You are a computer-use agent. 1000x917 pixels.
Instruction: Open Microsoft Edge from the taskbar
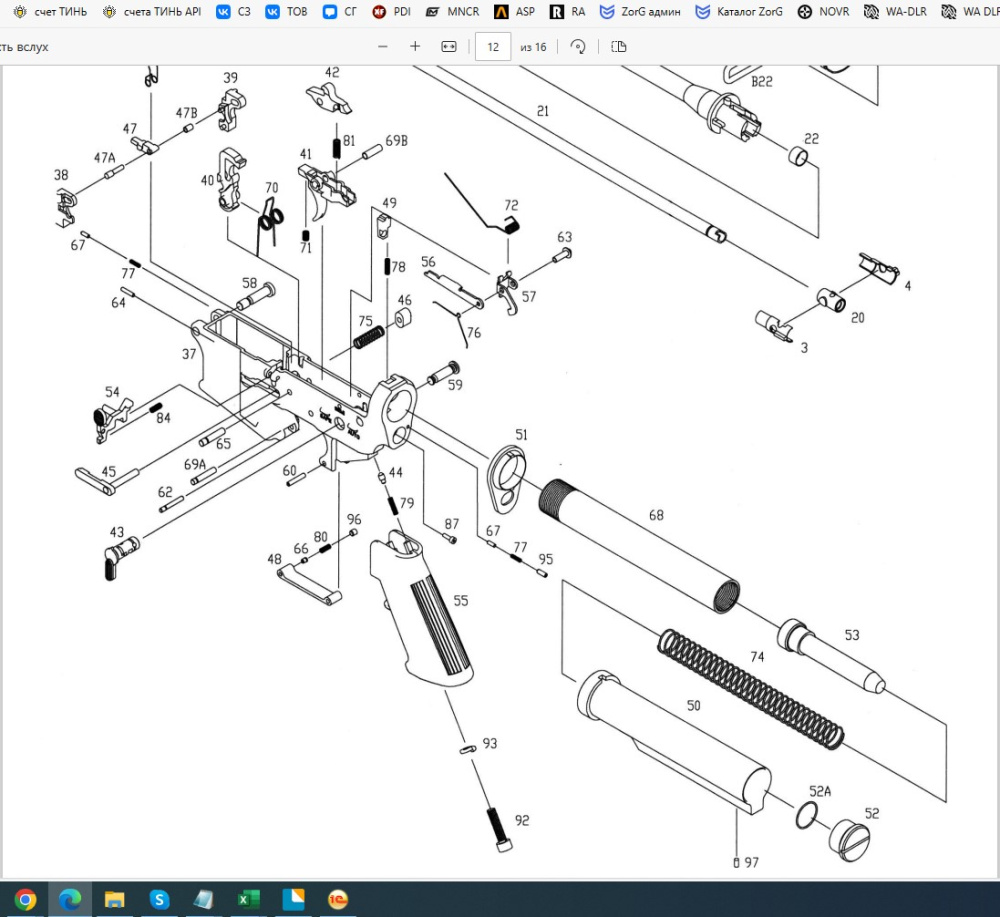(70, 900)
